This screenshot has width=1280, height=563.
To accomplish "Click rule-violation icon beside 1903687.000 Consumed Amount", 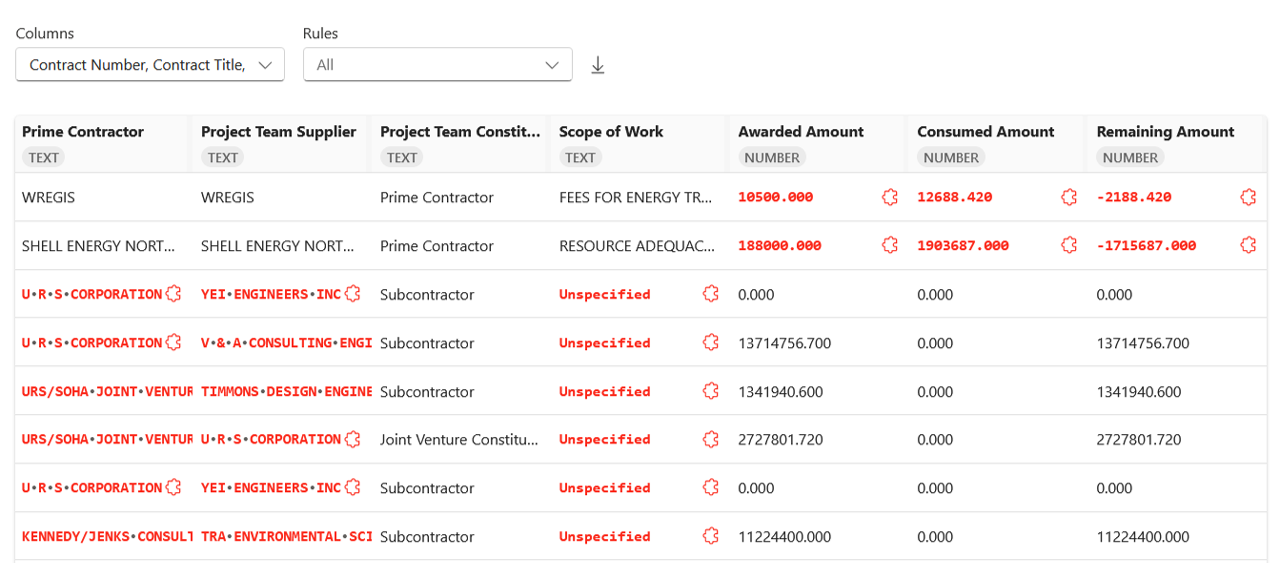I will [1069, 245].
